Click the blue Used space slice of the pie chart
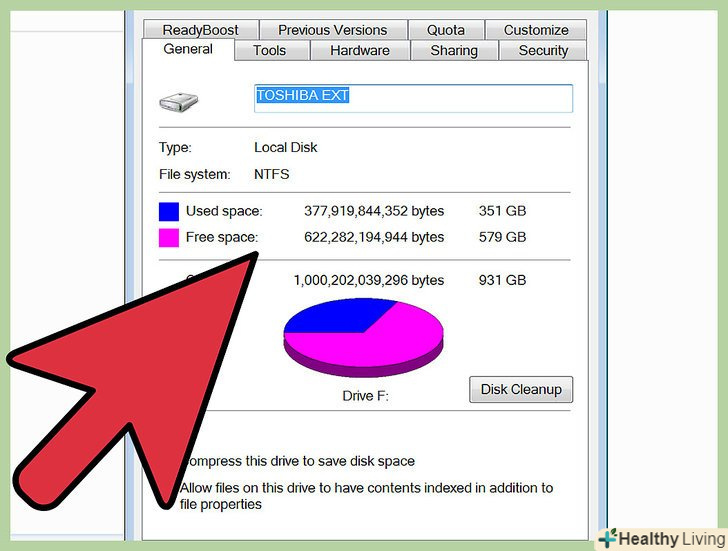 point(335,316)
